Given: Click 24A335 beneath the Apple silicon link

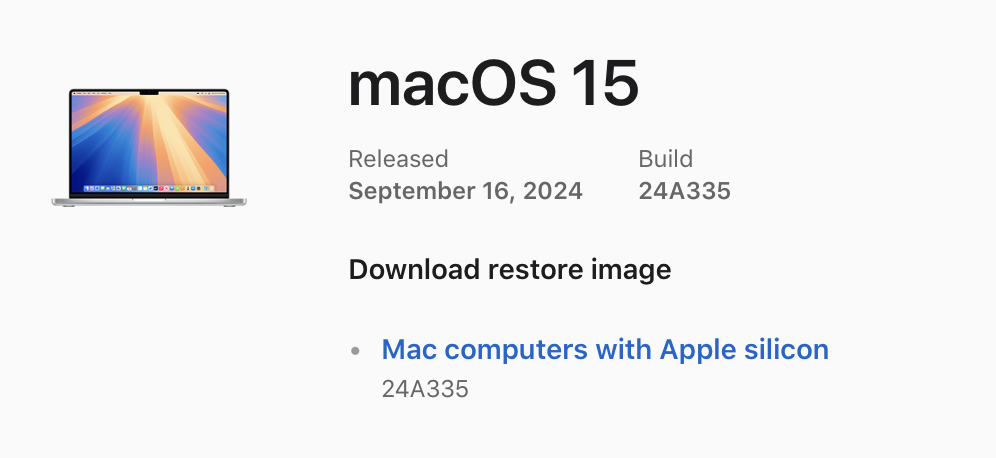Looking at the screenshot, I should [x=425, y=389].
